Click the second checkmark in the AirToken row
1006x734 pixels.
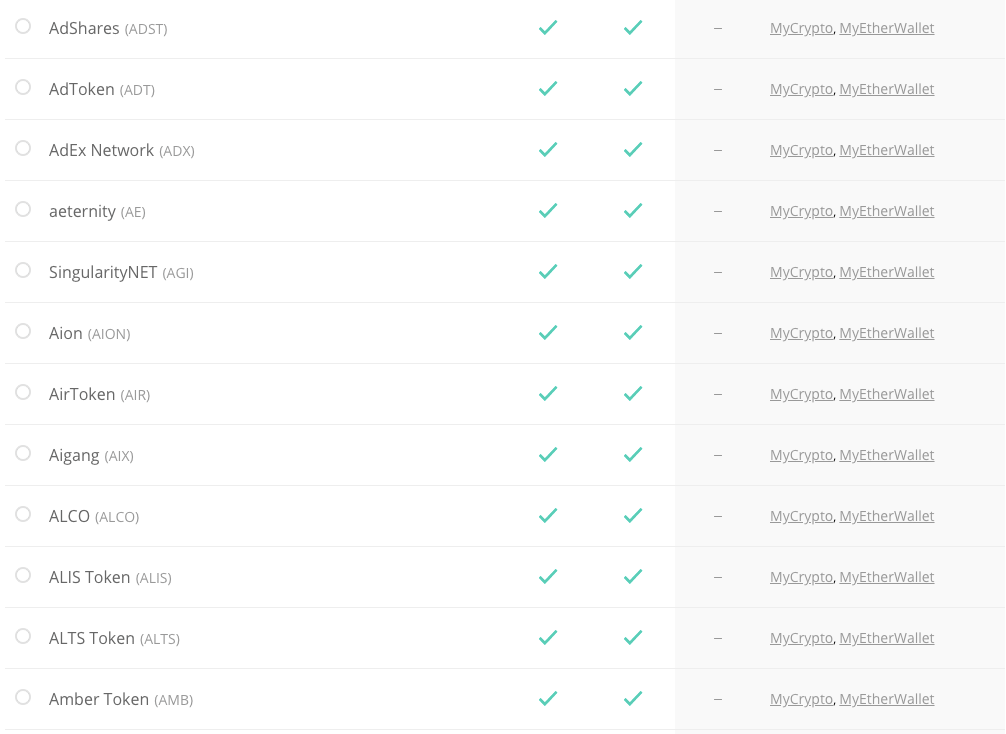633,394
